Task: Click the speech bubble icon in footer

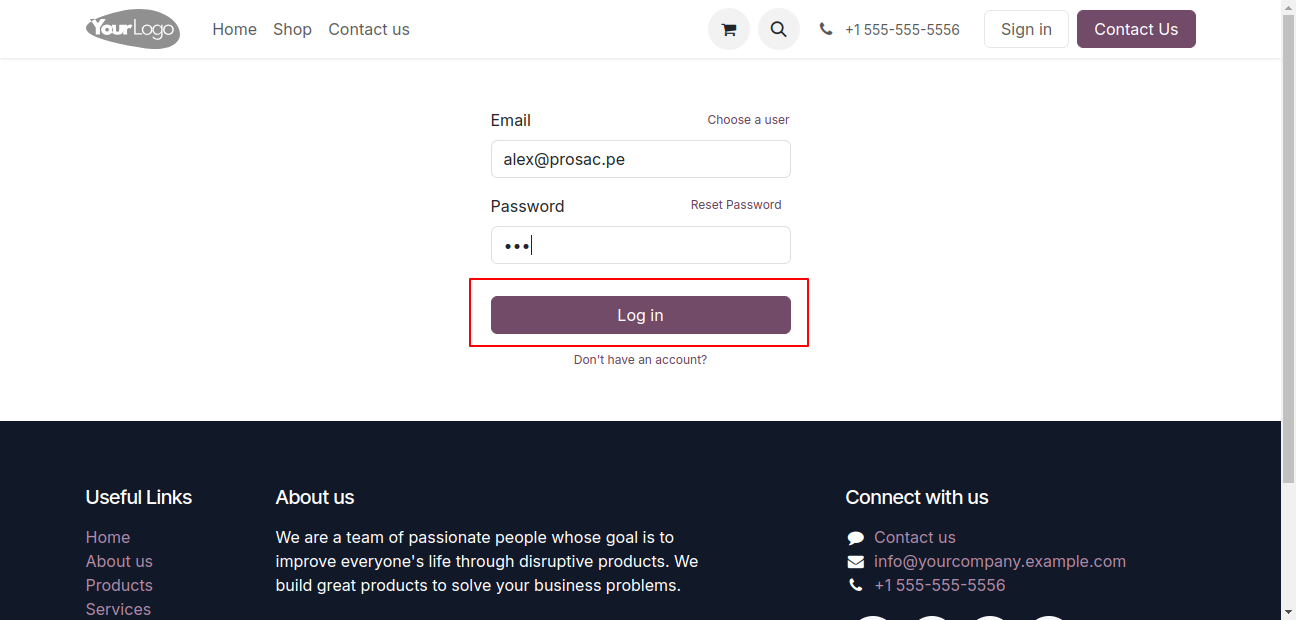Action: (x=855, y=538)
